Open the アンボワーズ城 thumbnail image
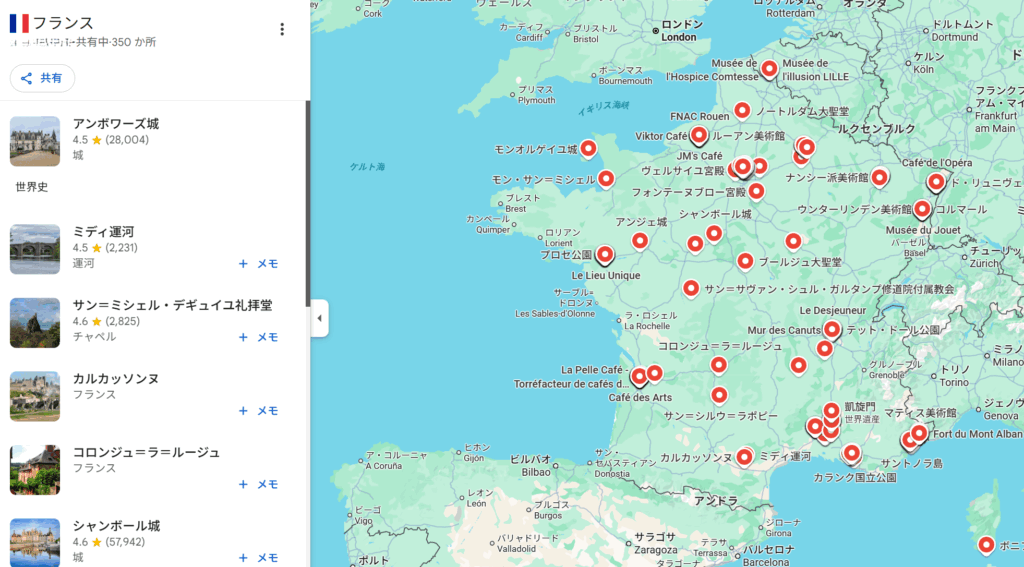The width and height of the screenshot is (1024, 567). point(35,141)
